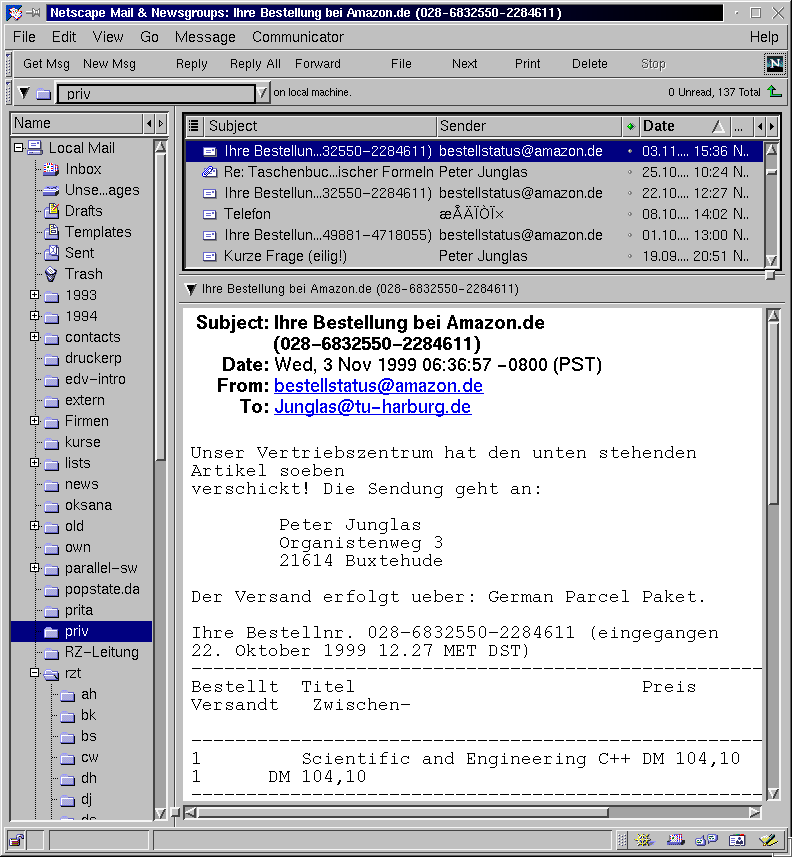Expand the contacts folder

34,337
